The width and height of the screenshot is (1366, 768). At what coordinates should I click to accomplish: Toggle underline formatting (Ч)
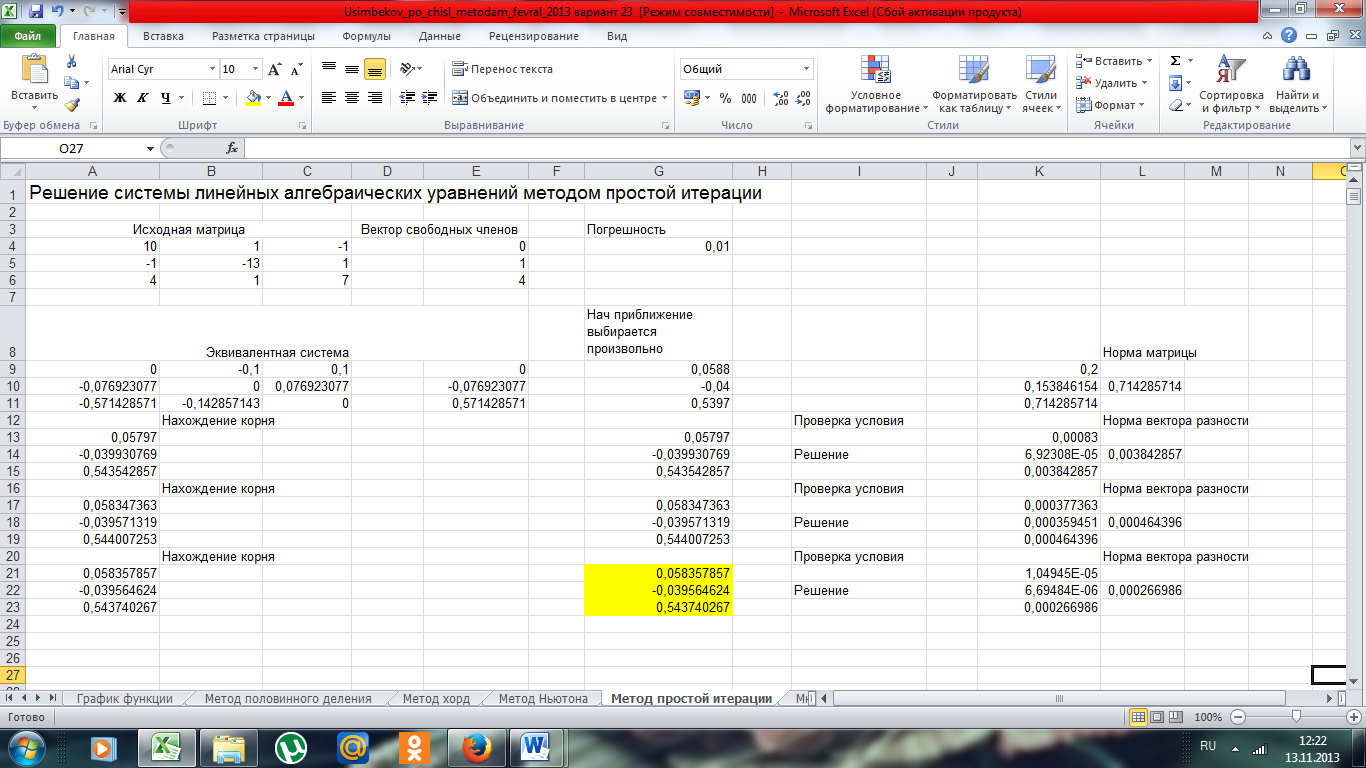tap(165, 98)
